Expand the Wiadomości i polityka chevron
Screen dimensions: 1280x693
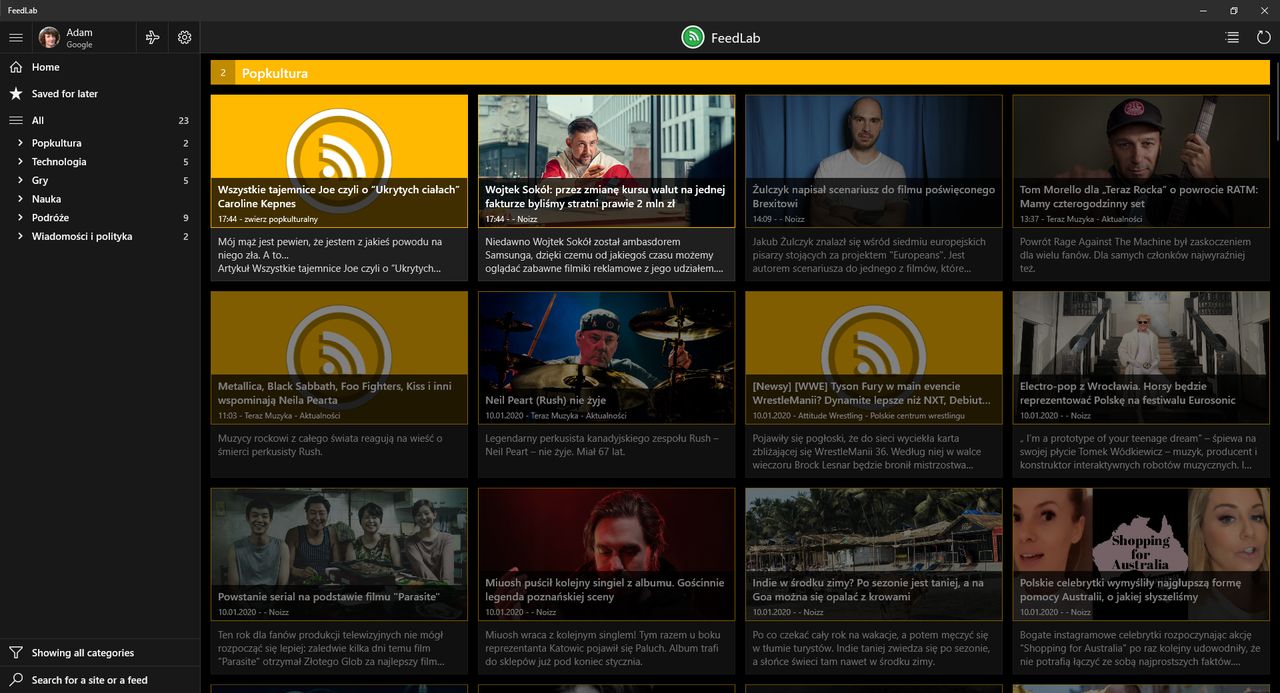[20, 236]
